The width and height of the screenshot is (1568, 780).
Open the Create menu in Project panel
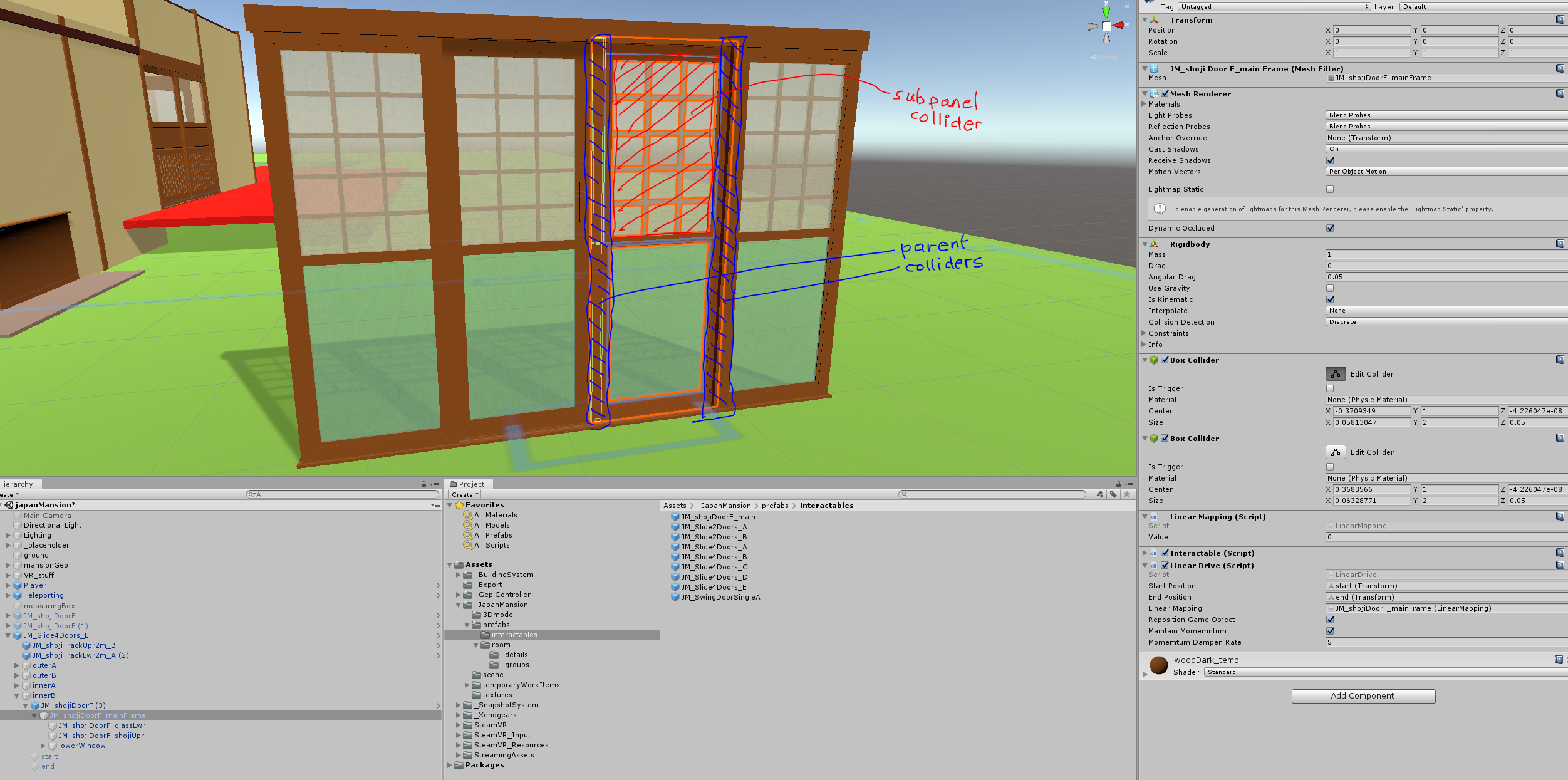click(465, 494)
